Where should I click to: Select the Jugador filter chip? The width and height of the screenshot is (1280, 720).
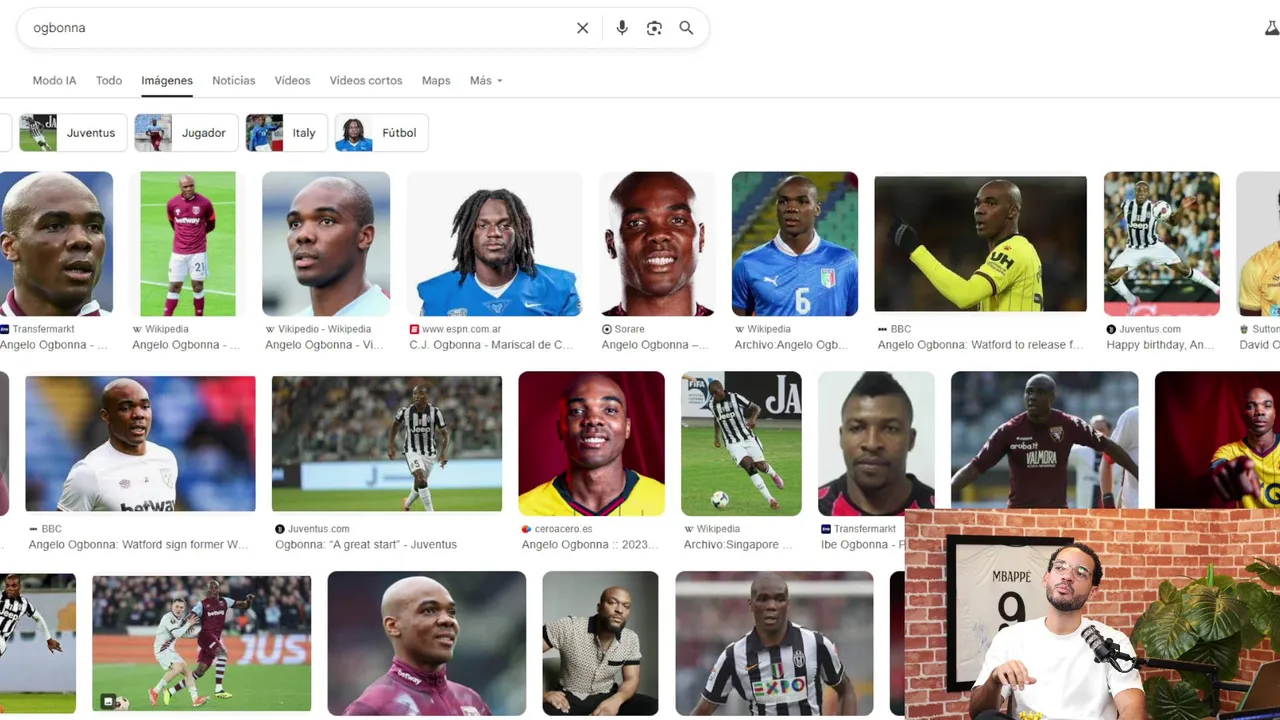186,133
